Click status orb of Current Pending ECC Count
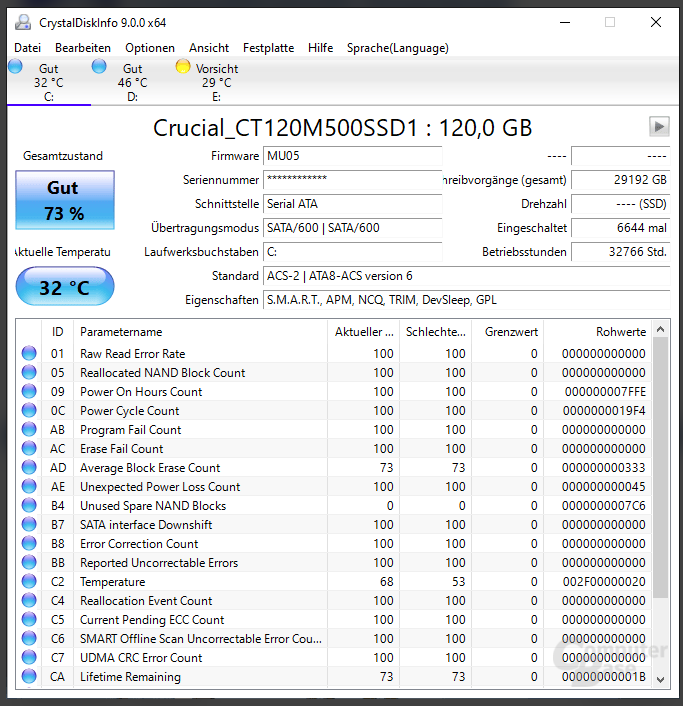Screen dimensions: 683x706 29,620
